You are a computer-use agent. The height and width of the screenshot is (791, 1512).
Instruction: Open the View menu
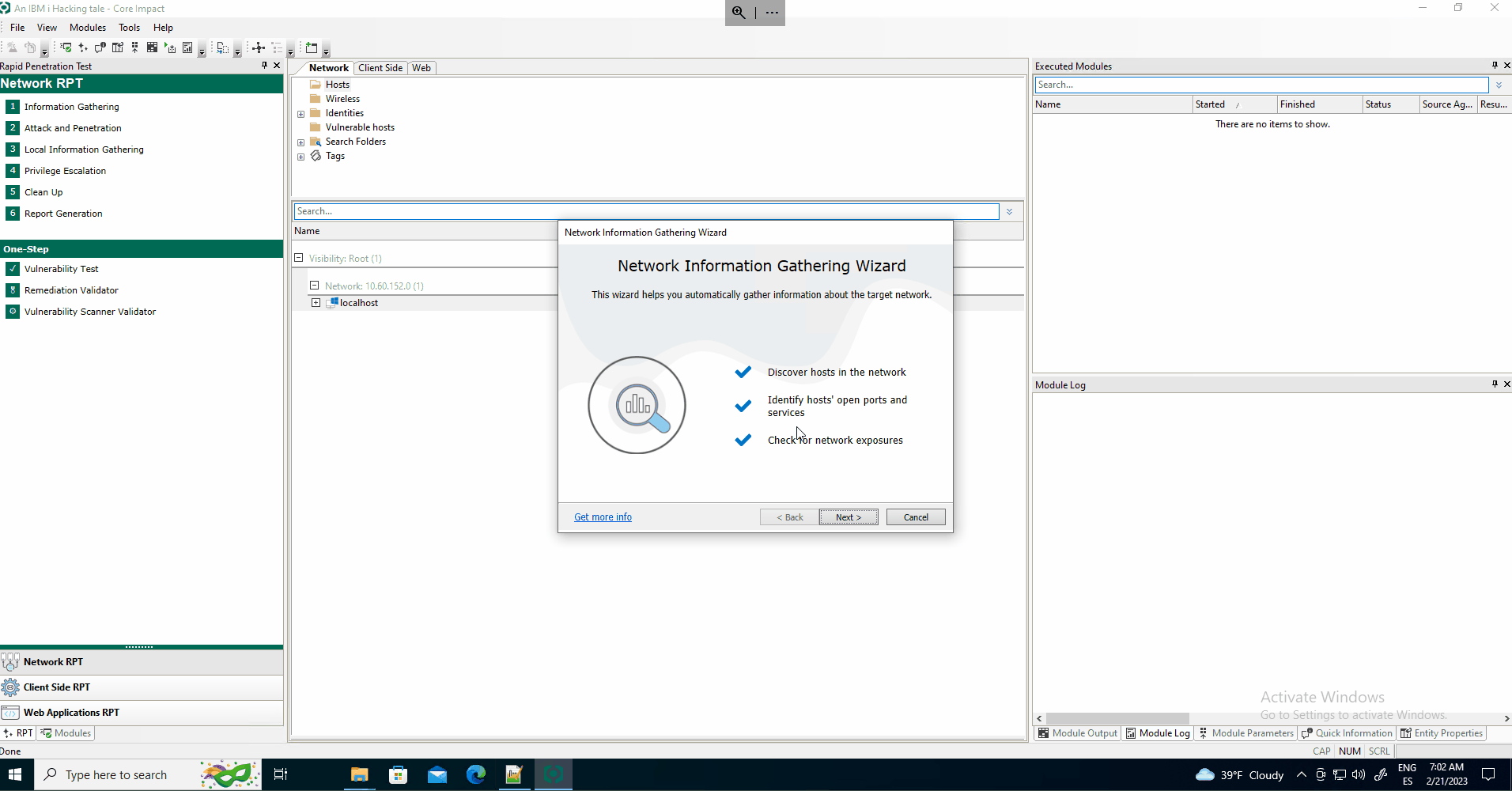pyautogui.click(x=47, y=28)
